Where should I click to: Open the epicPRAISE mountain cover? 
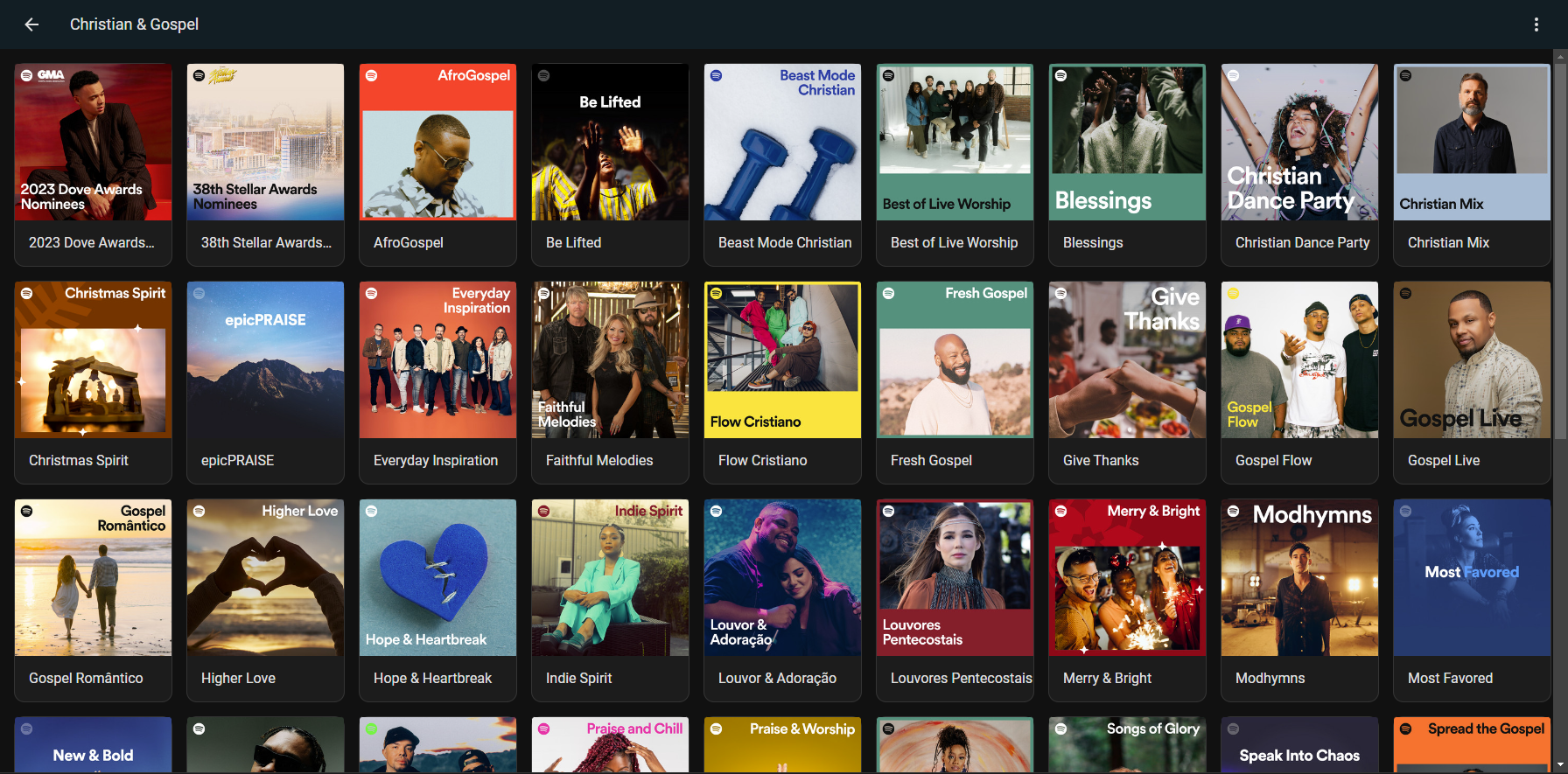pyautogui.click(x=265, y=359)
